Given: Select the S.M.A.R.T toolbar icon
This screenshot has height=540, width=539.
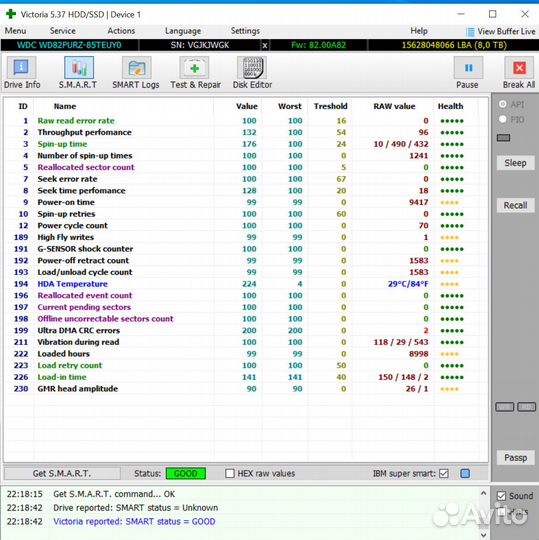Looking at the screenshot, I should (x=79, y=68).
